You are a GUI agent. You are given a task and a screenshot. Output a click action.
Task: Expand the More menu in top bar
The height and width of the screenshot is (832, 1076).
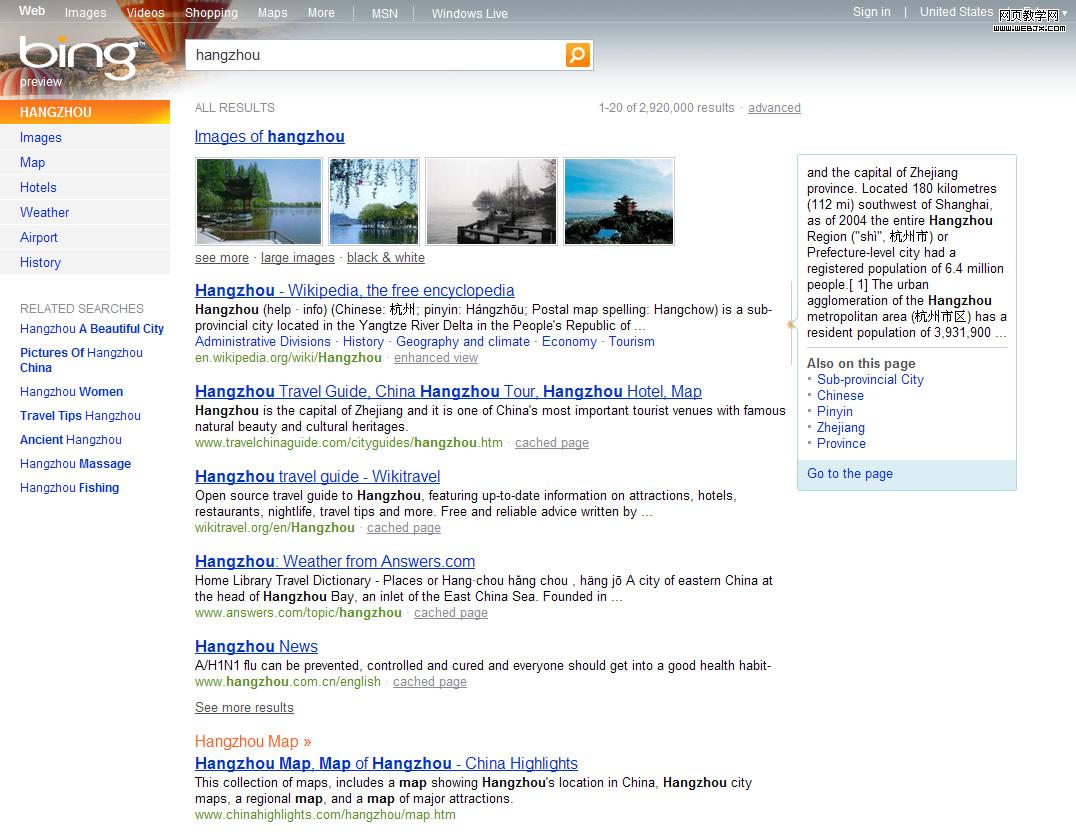tap(321, 13)
